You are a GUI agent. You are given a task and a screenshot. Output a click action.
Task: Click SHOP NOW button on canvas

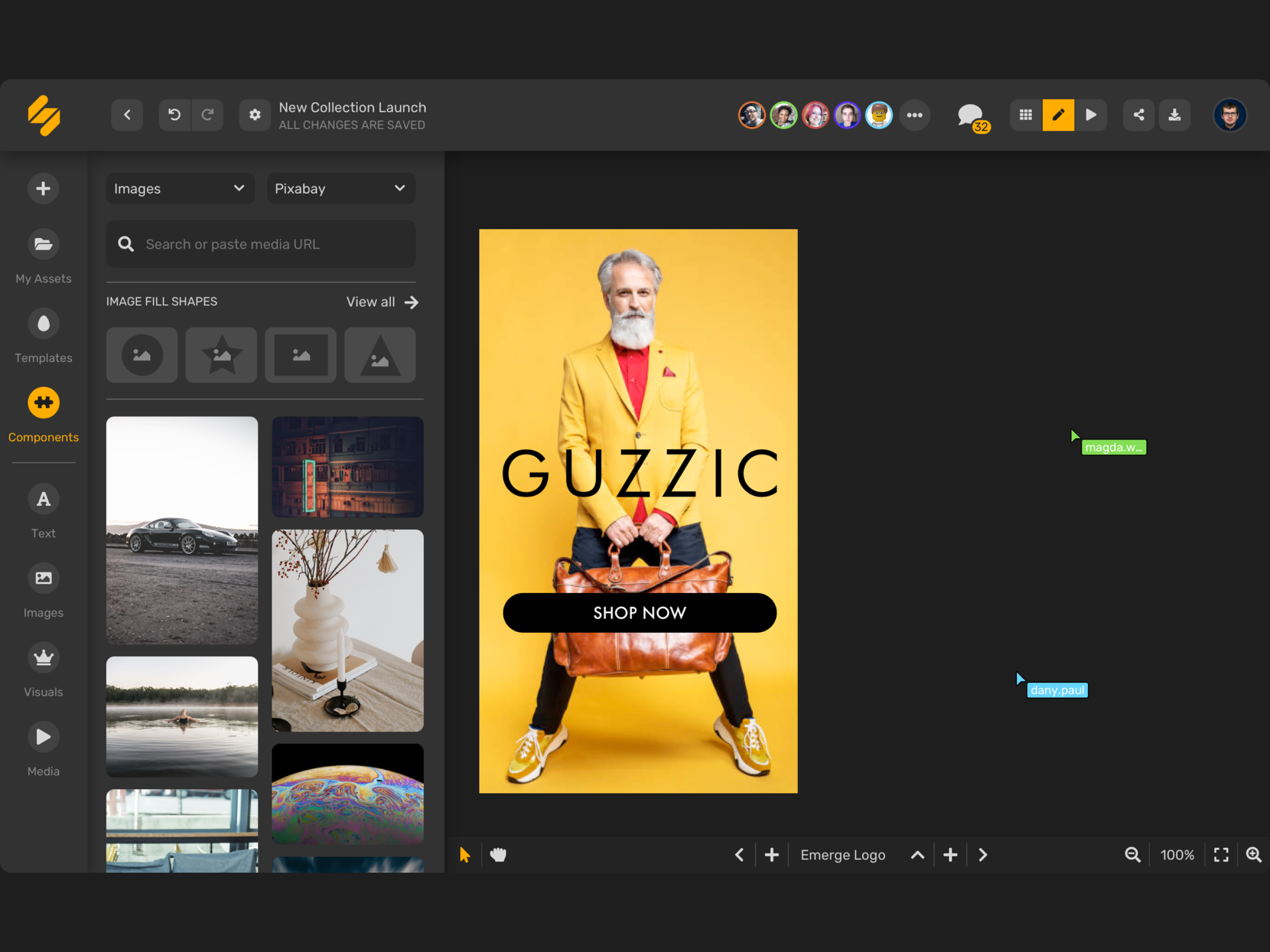(x=640, y=612)
